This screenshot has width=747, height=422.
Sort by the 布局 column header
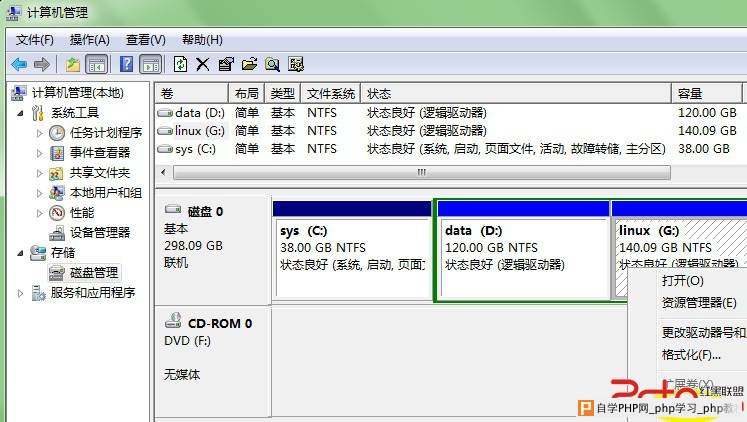[x=246, y=93]
